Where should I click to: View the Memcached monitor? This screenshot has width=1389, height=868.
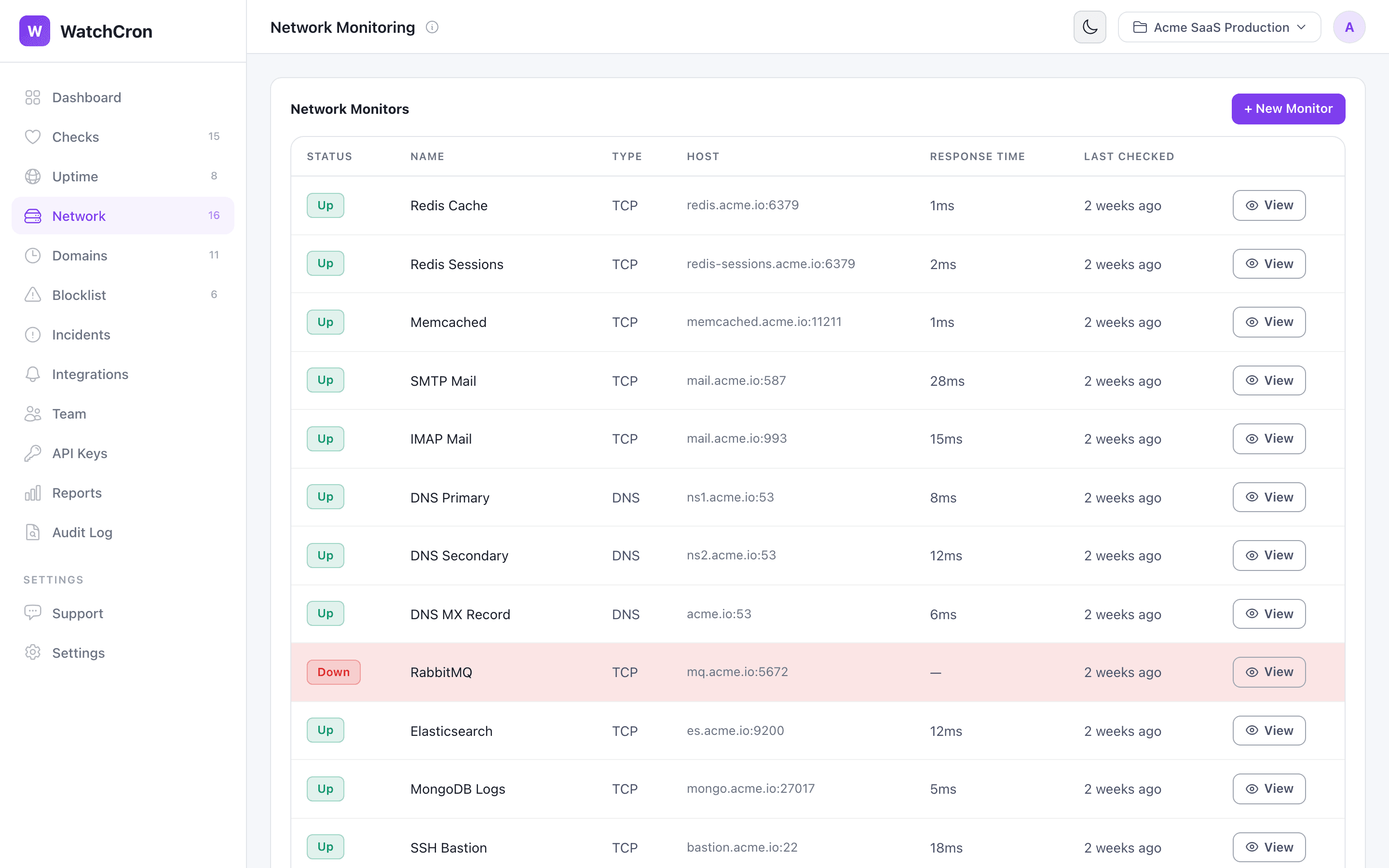(x=1269, y=322)
